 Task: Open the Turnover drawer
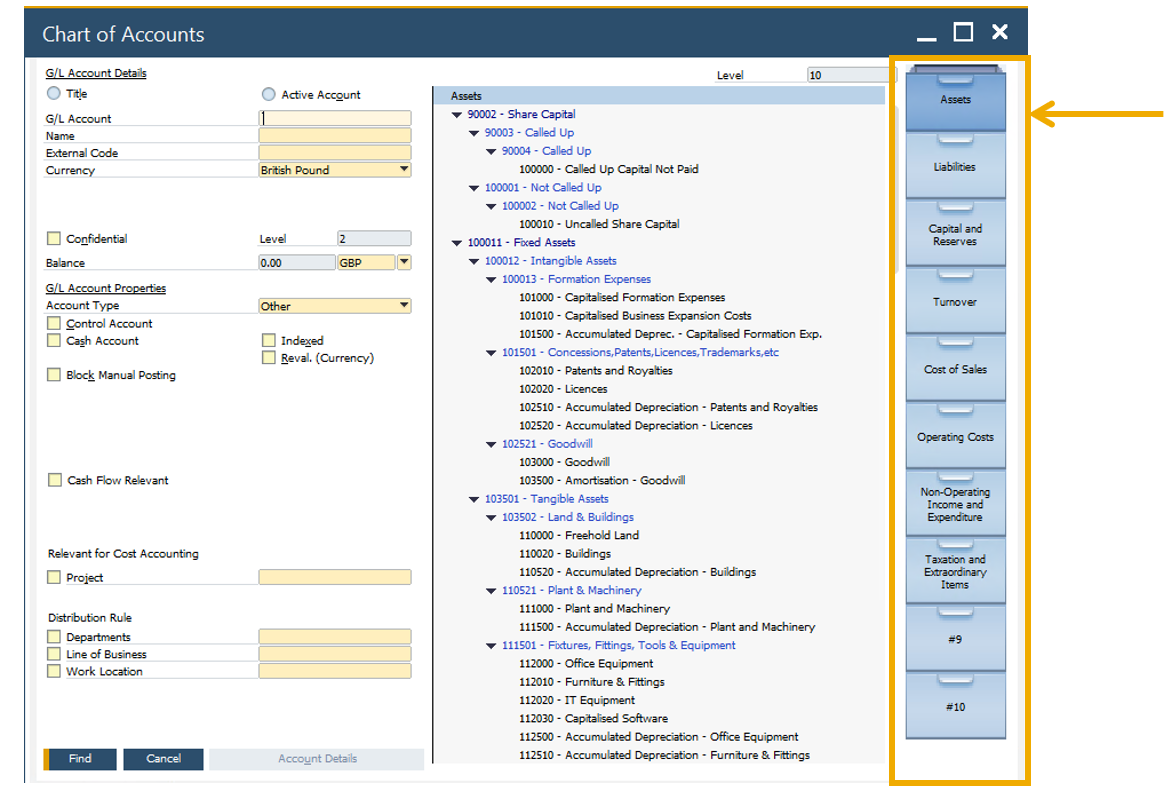click(955, 302)
